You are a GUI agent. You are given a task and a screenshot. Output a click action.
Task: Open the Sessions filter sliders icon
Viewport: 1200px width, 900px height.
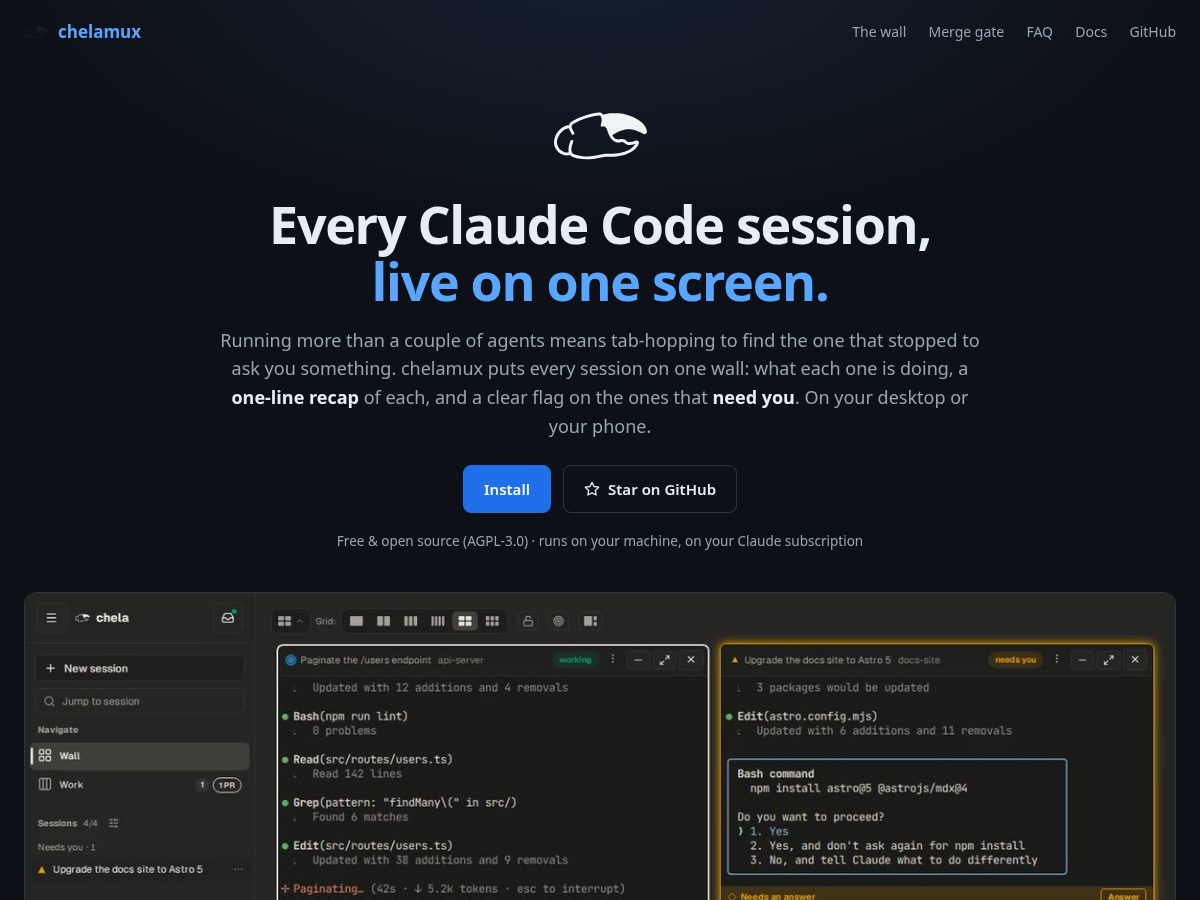(x=114, y=823)
